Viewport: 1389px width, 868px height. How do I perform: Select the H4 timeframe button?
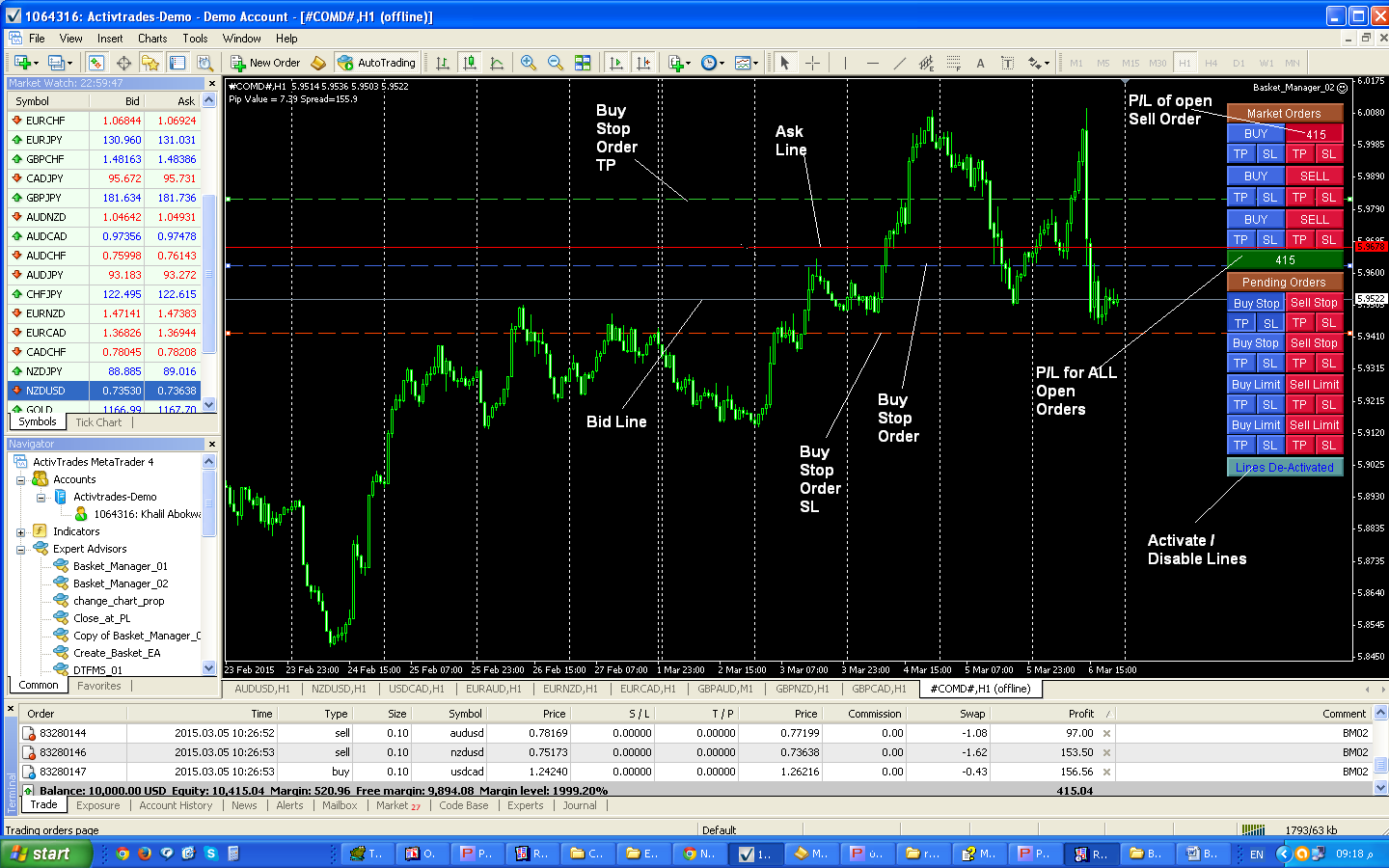pos(1212,63)
